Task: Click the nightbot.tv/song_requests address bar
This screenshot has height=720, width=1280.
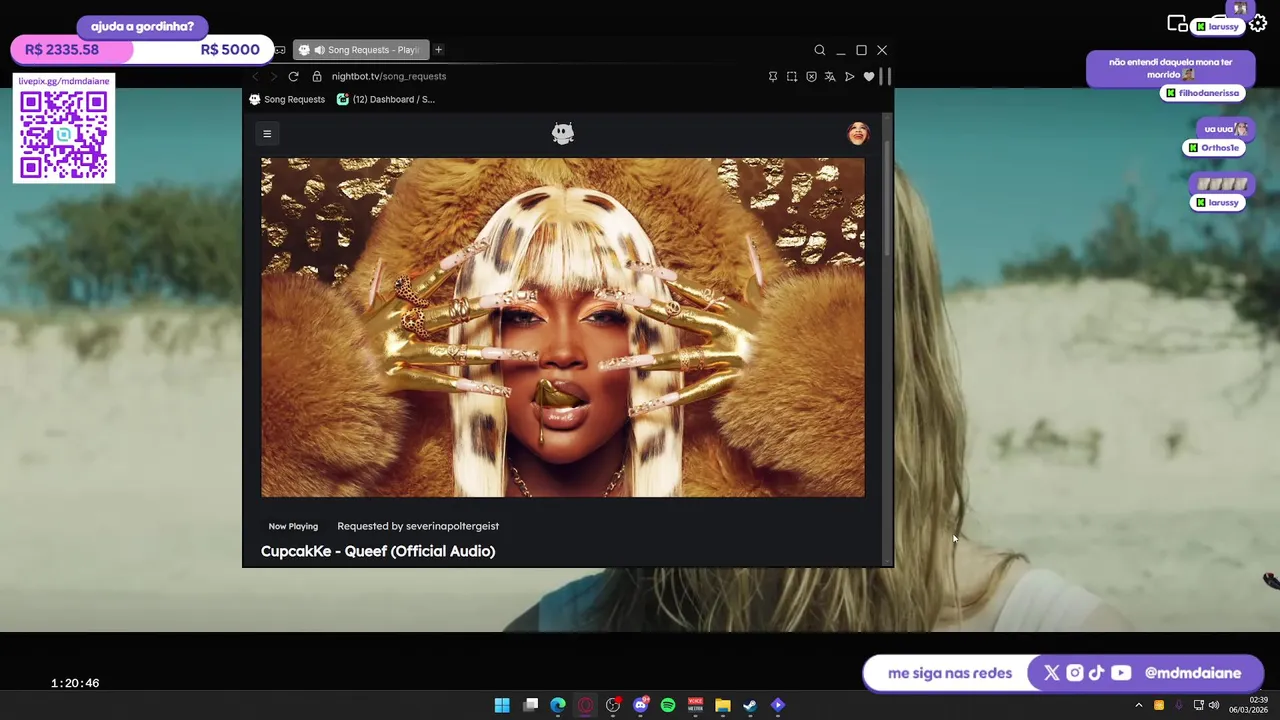Action: point(389,76)
